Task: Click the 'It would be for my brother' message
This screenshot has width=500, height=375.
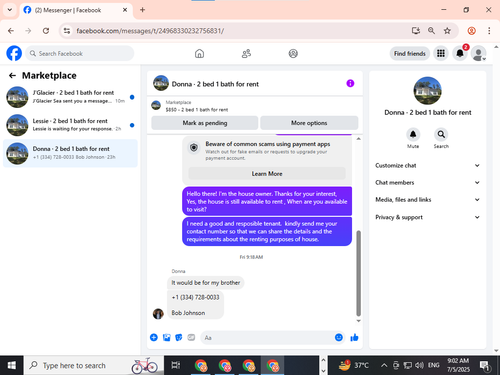Action: (x=206, y=283)
